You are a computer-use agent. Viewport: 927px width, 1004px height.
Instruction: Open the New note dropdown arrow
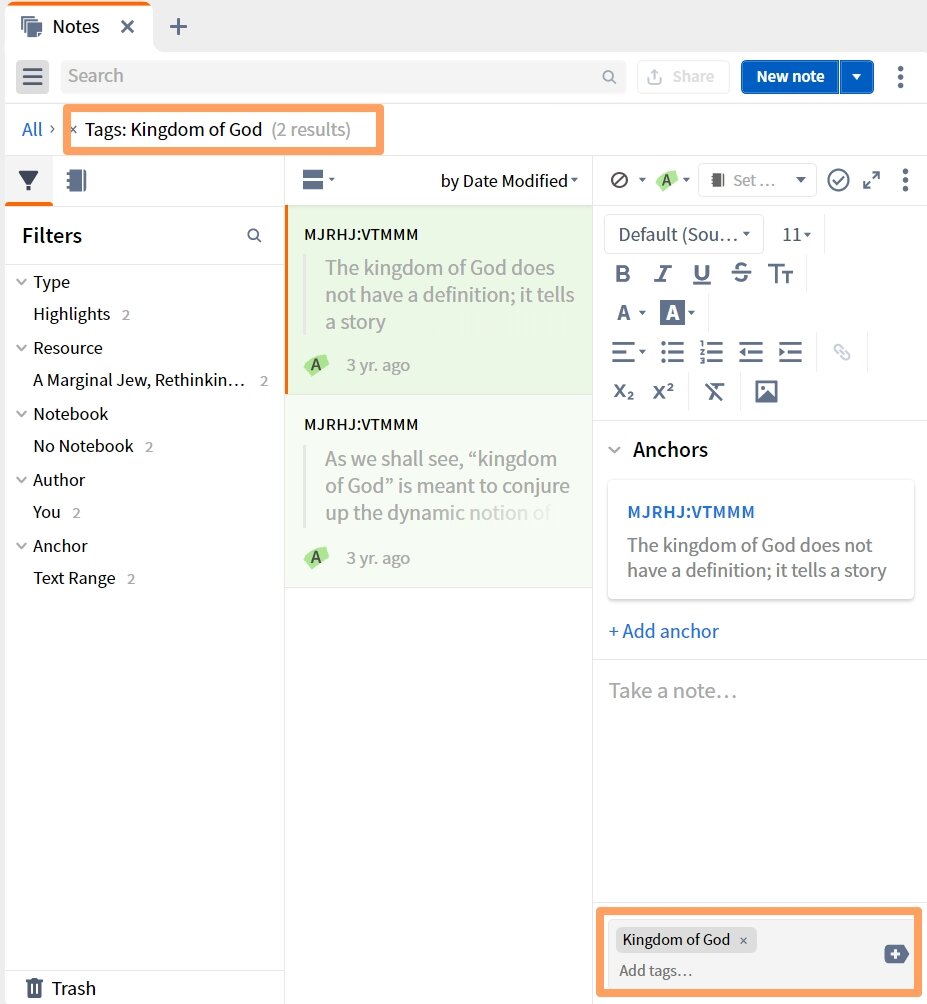[857, 77]
